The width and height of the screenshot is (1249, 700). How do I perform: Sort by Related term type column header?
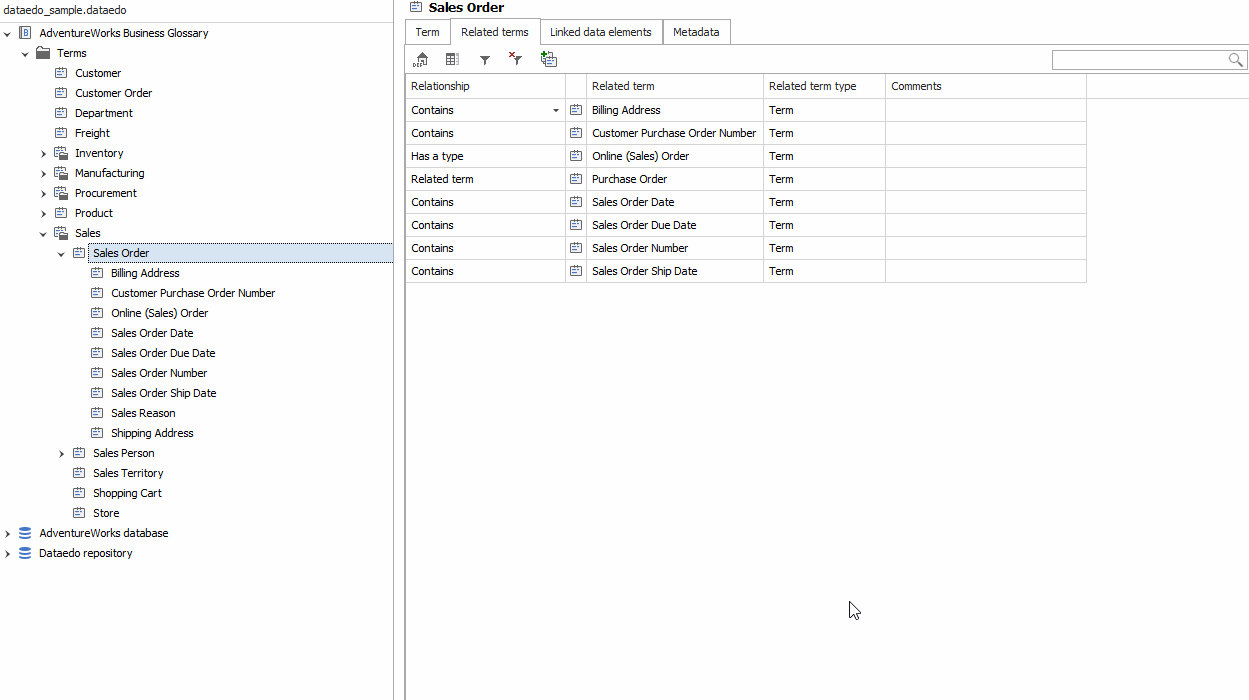point(812,86)
